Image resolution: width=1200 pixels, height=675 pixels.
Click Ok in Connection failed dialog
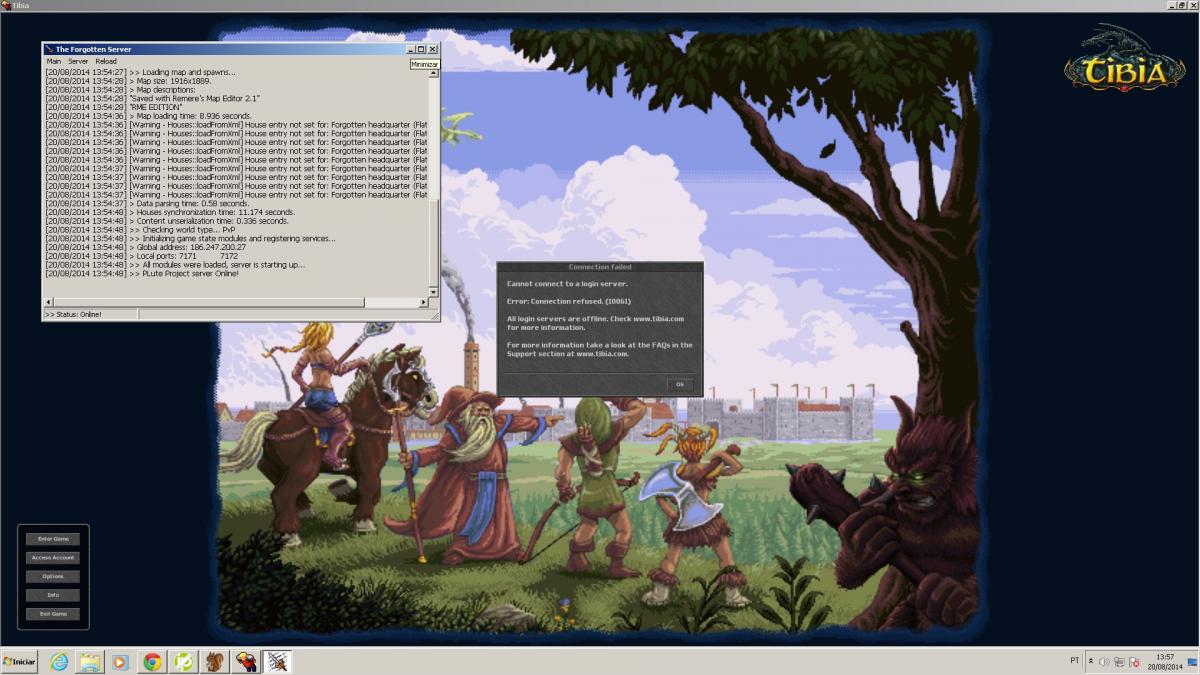[680, 384]
